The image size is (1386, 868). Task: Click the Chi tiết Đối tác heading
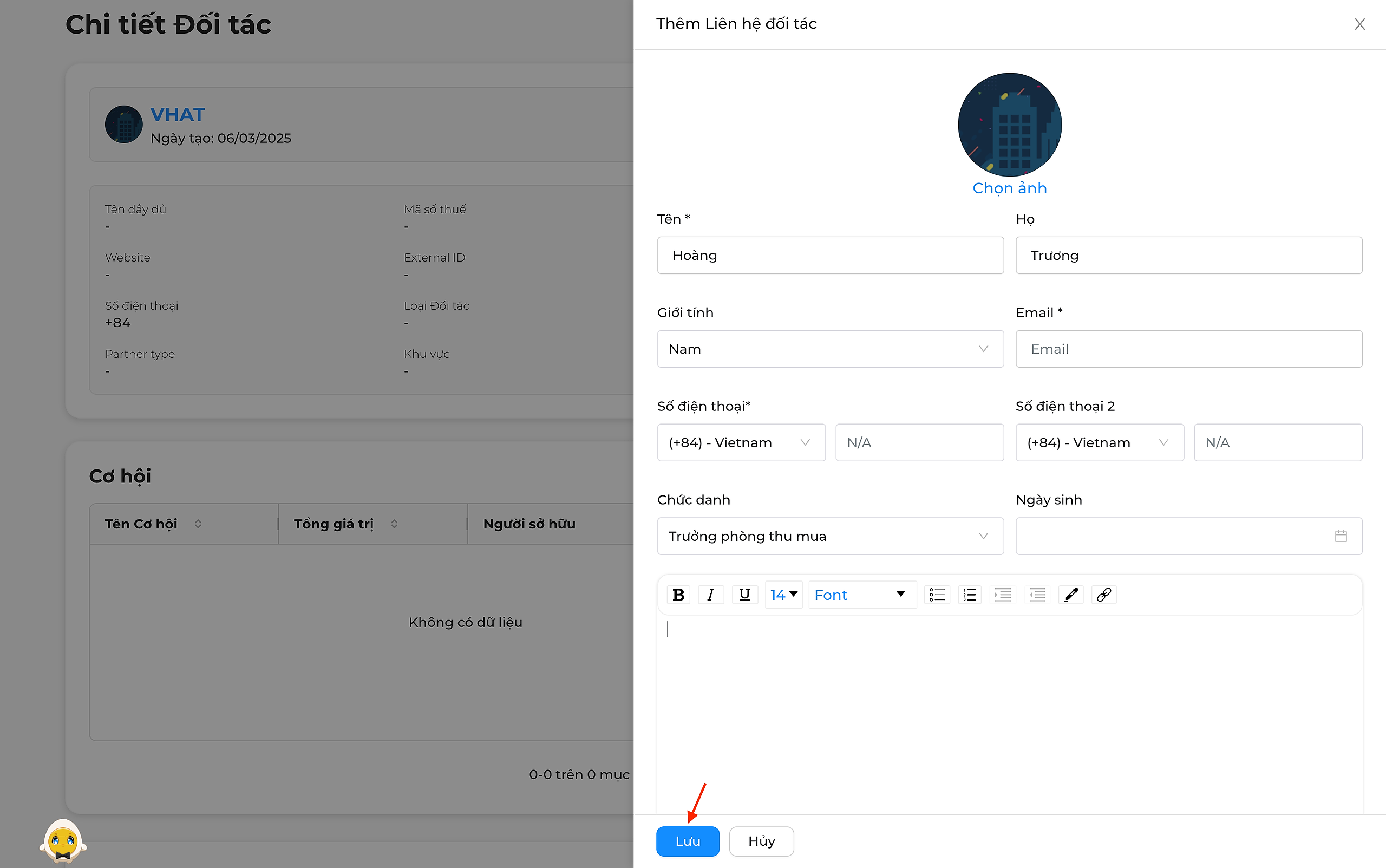coord(168,25)
